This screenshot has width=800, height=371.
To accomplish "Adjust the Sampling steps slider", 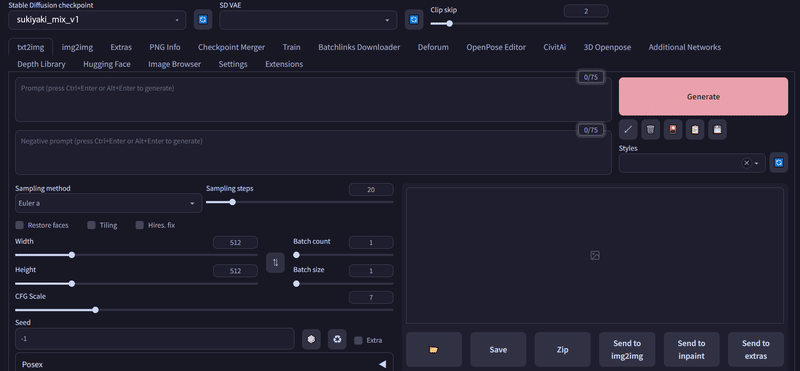I will (299, 202).
